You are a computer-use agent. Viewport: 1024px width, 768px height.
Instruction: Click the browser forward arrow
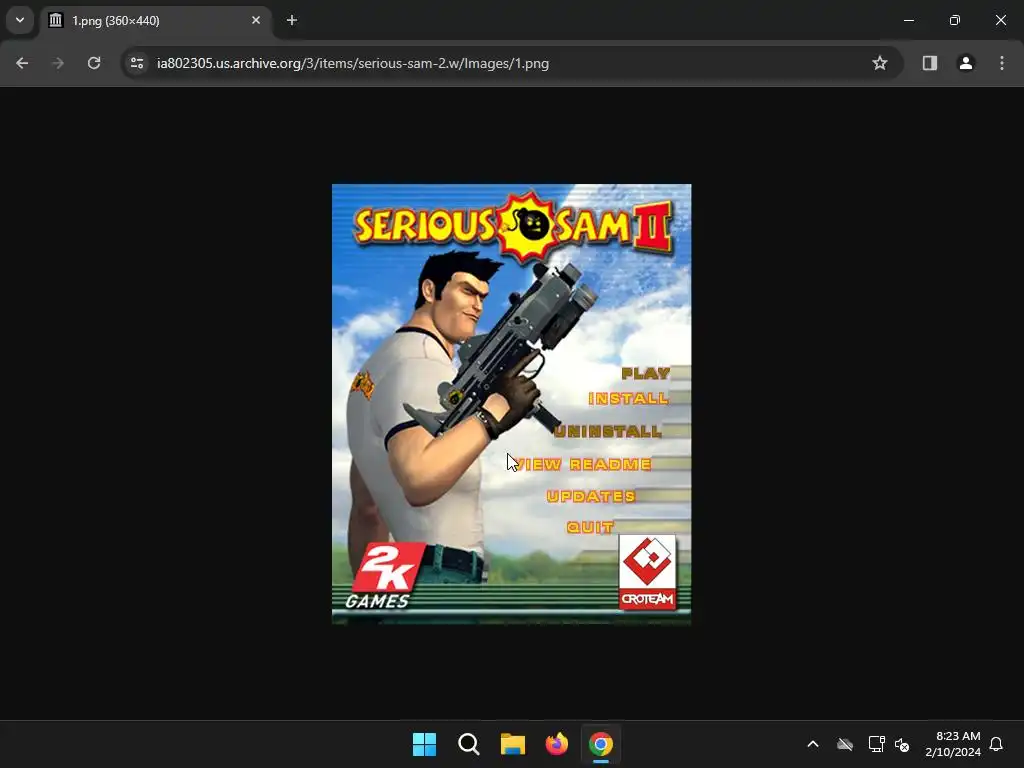(x=58, y=63)
